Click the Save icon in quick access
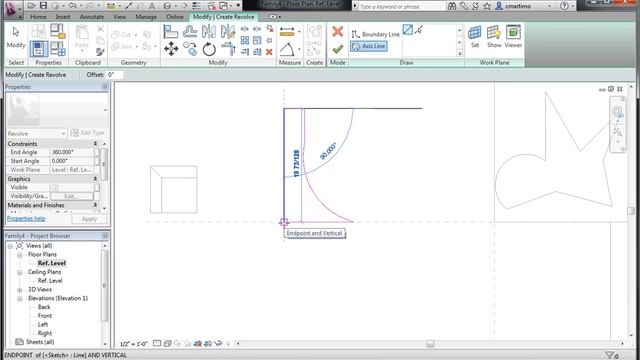Image resolution: width=640 pixels, height=360 pixels. point(43,6)
